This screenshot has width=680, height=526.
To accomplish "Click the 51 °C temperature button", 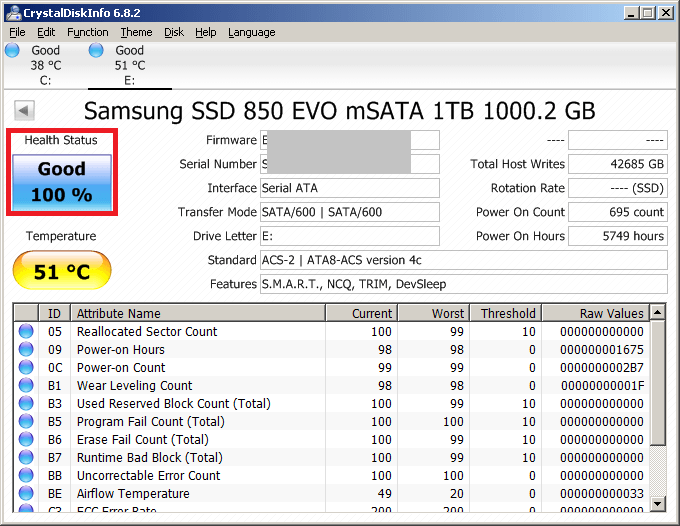I will 62,270.
